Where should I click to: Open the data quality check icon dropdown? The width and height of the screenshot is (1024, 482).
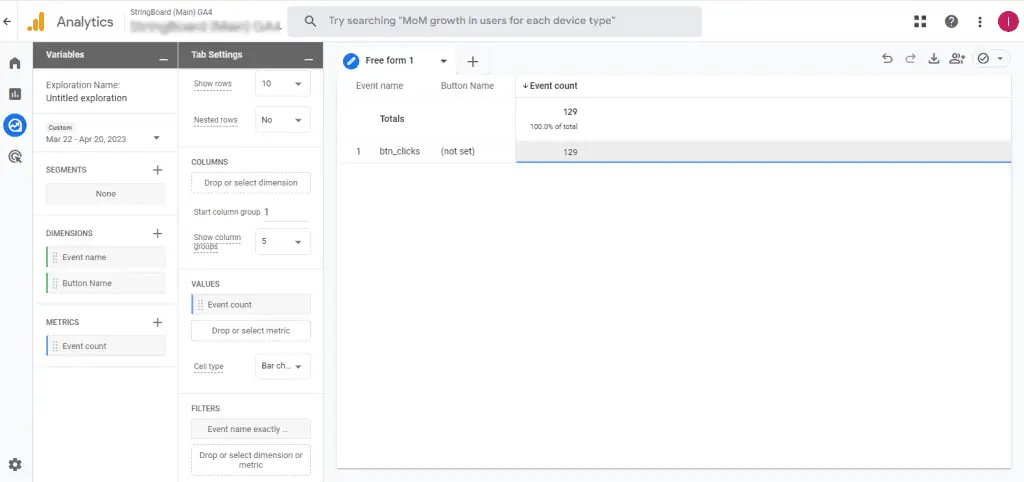991,59
